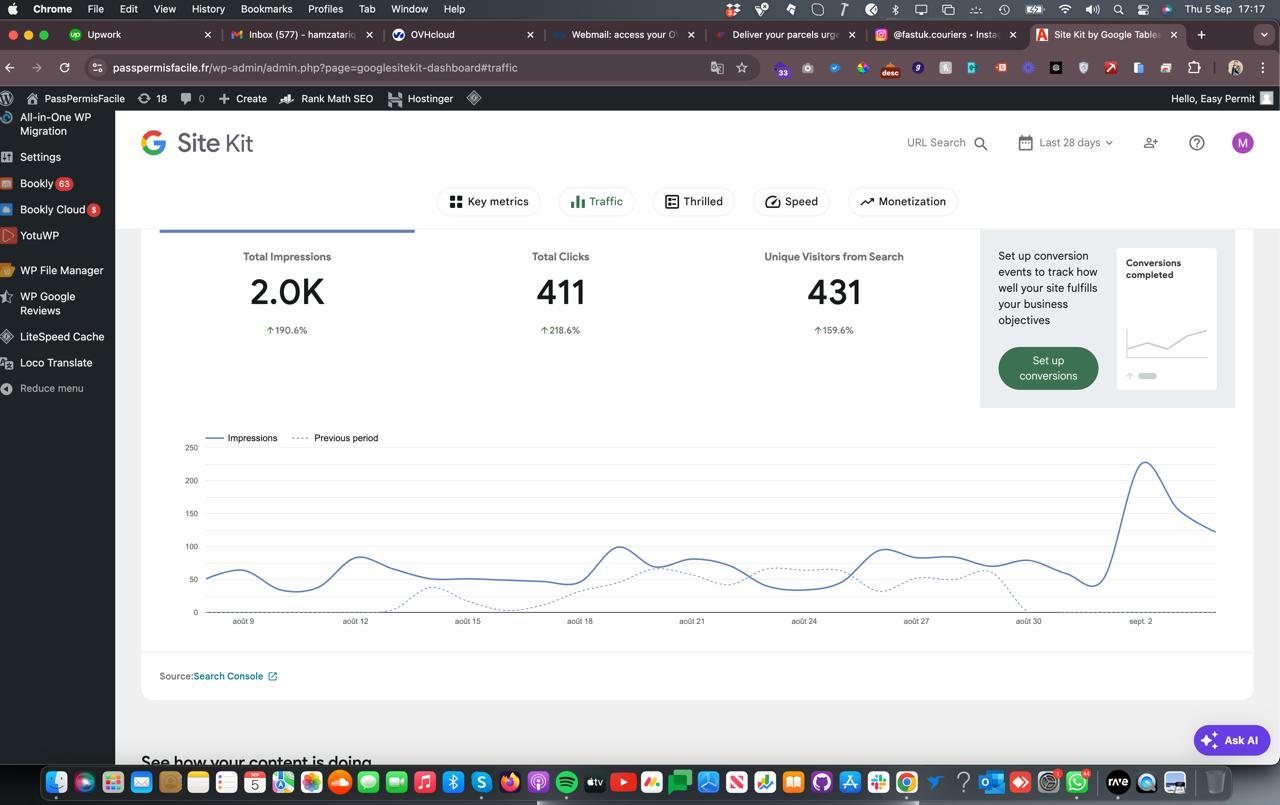Click the LiteSpeed diamond icon in admin bar
Image resolution: width=1280 pixels, height=805 pixels.
click(474, 98)
